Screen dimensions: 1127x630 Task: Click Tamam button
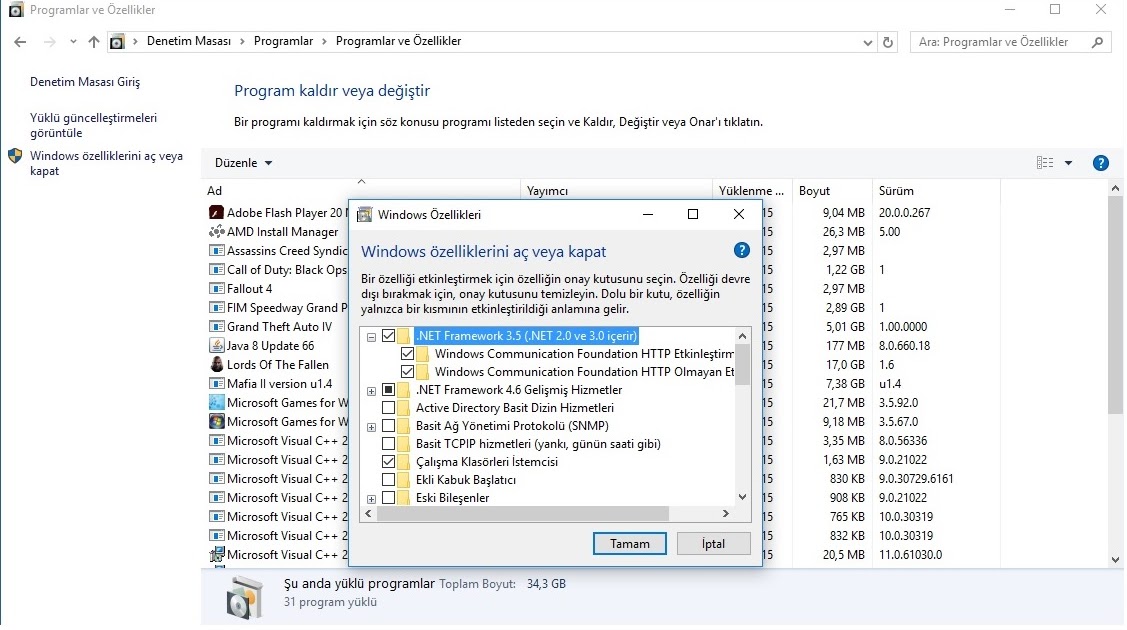630,544
